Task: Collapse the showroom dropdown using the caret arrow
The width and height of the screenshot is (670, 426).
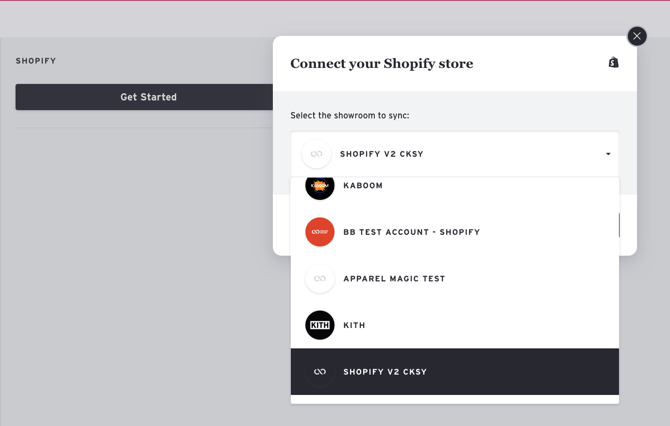Action: pyautogui.click(x=608, y=154)
